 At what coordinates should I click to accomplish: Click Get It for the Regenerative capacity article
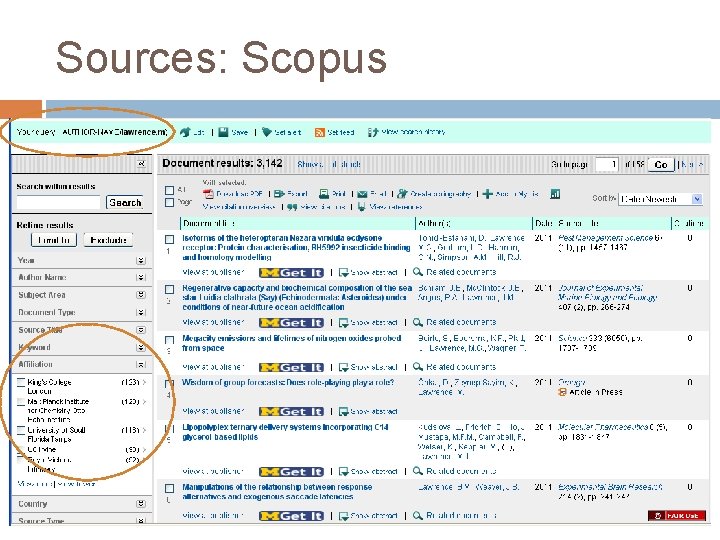point(292,323)
